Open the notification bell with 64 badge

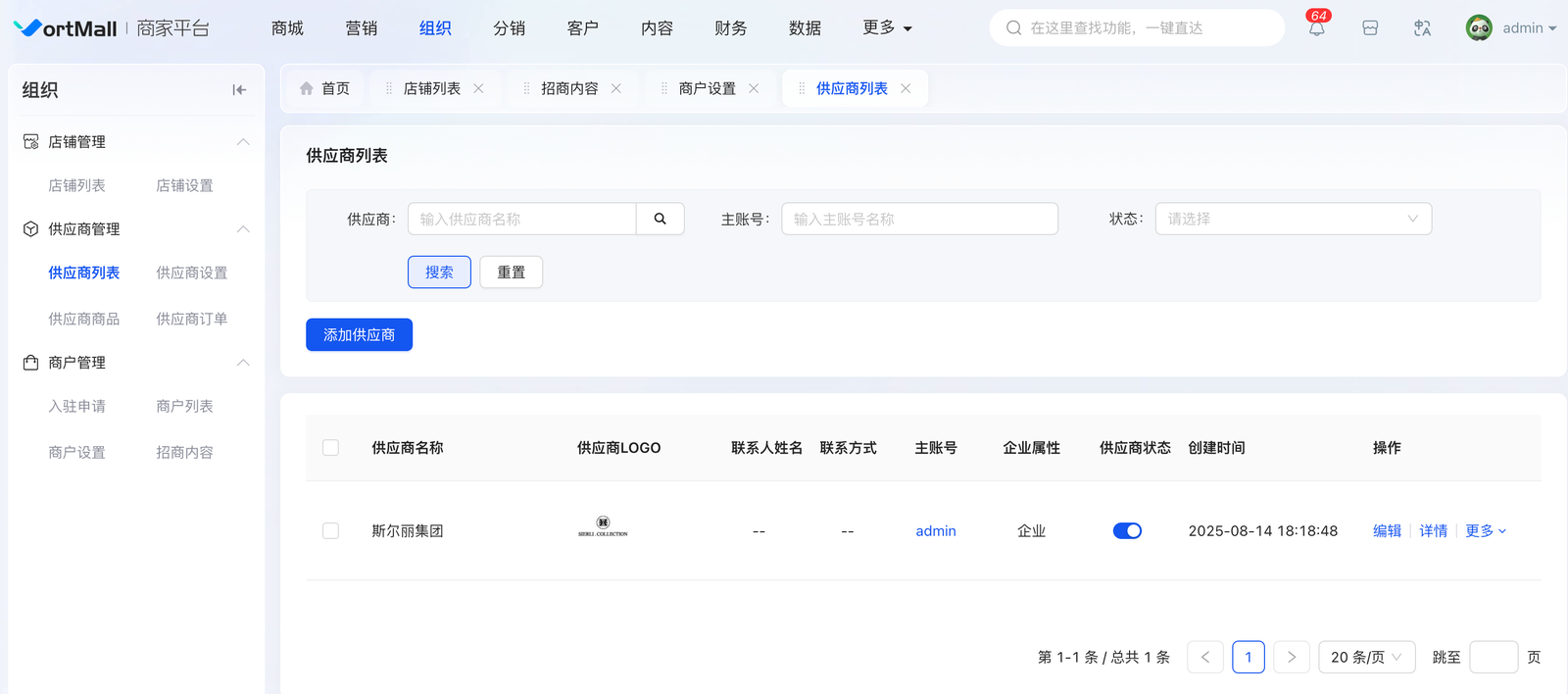[x=1316, y=28]
